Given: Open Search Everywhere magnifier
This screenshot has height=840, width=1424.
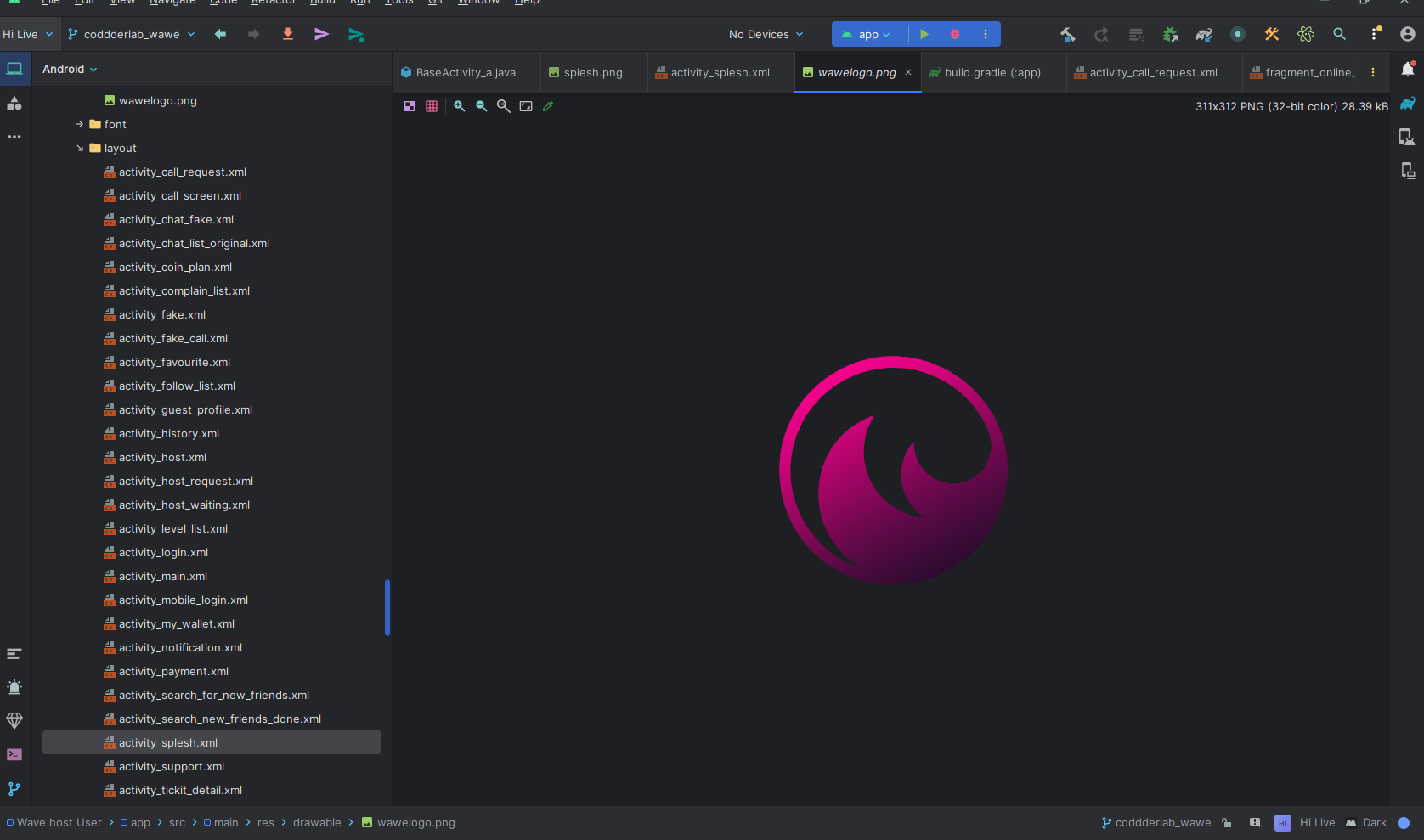Looking at the screenshot, I should coord(1340,34).
